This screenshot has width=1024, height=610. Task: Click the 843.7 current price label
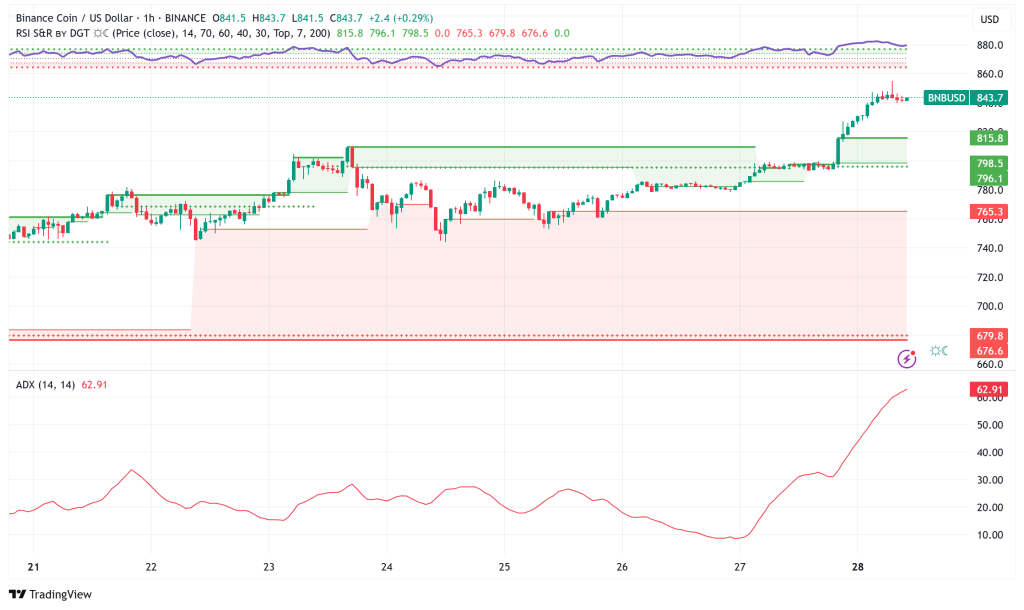pos(989,98)
